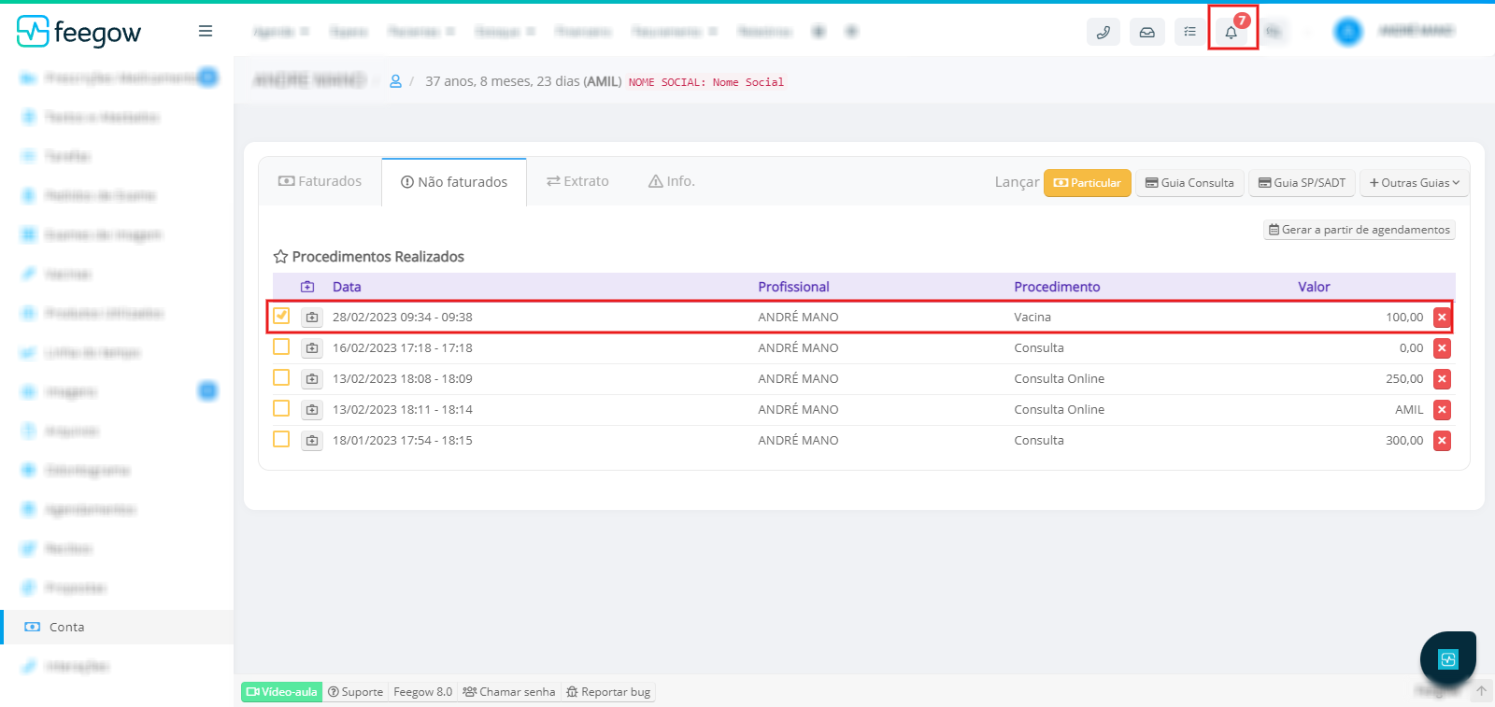This screenshot has height=707, width=1495.
Task: Open the Extrato tab
Action: (577, 181)
